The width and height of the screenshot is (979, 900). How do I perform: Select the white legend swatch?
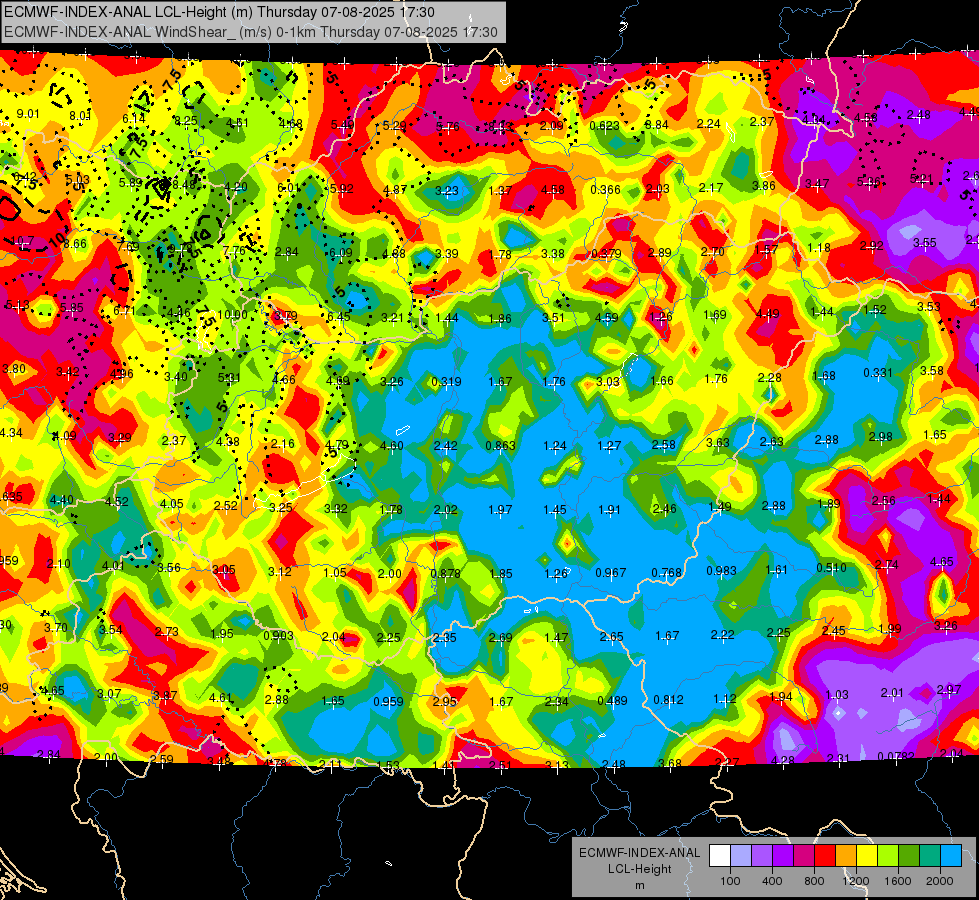click(x=720, y=856)
